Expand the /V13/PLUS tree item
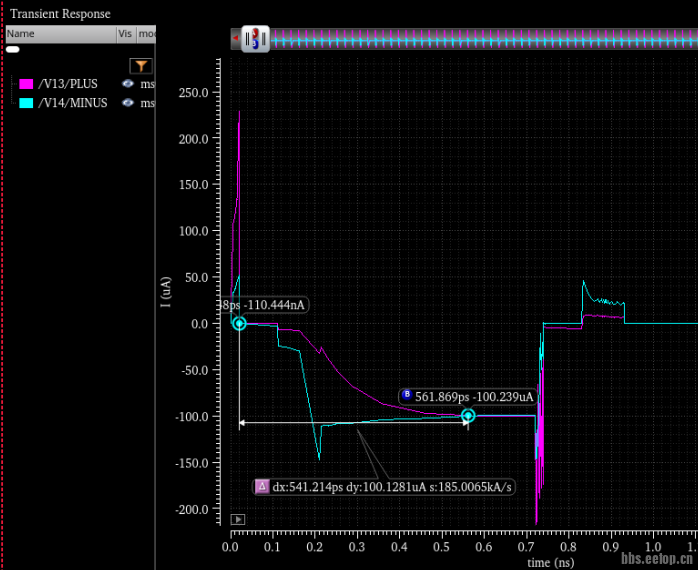This screenshot has width=698, height=570. coord(12,84)
